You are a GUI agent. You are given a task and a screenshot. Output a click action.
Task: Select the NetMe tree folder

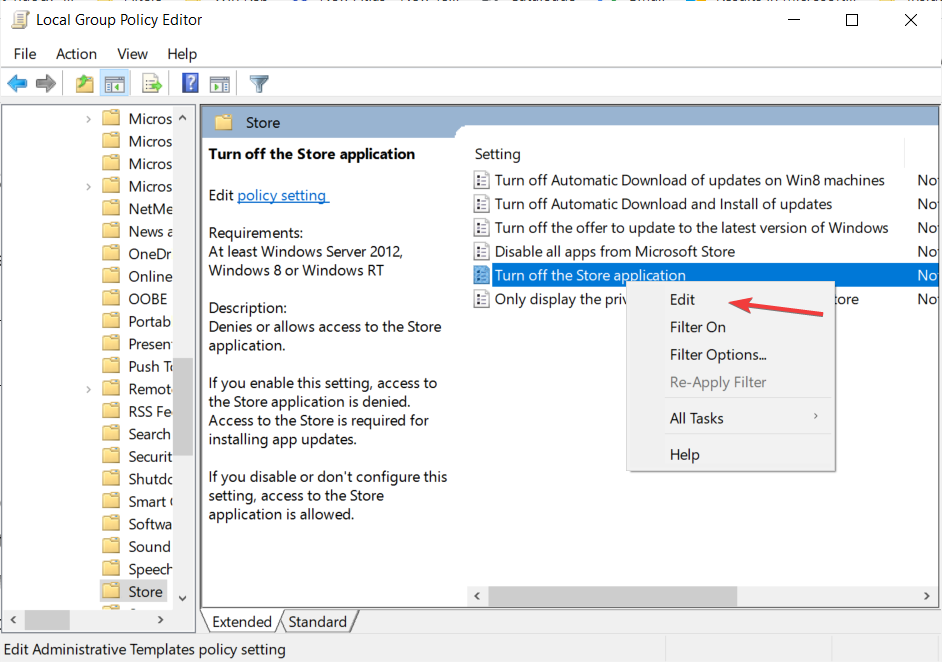tap(150, 209)
